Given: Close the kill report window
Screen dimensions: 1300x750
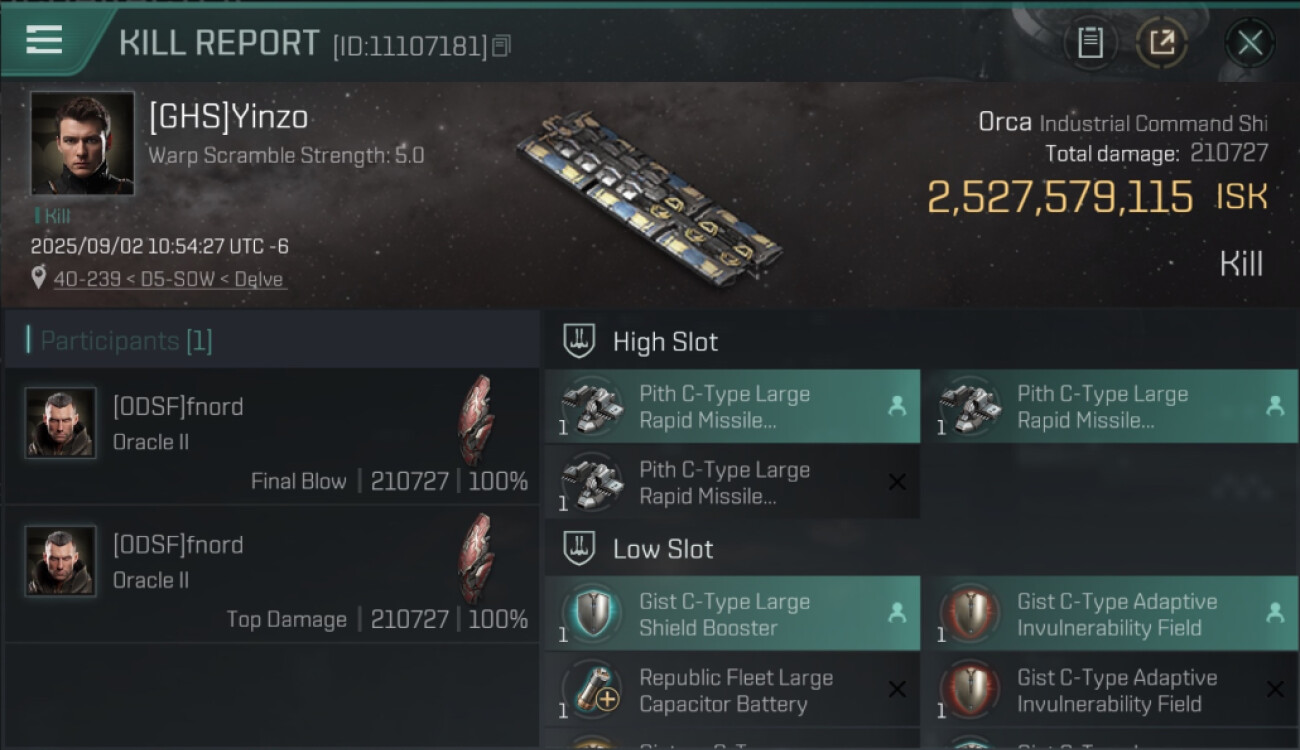Looking at the screenshot, I should [x=1249, y=43].
